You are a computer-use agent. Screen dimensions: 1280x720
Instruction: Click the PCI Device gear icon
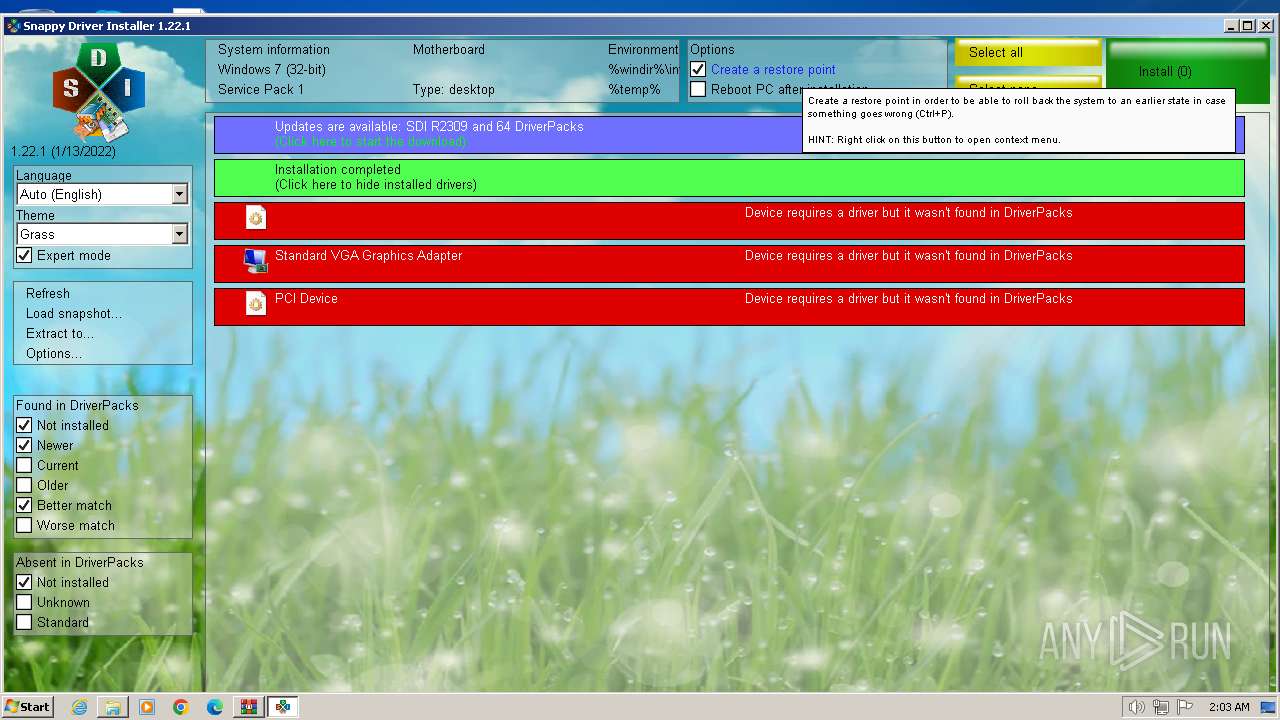coord(256,304)
